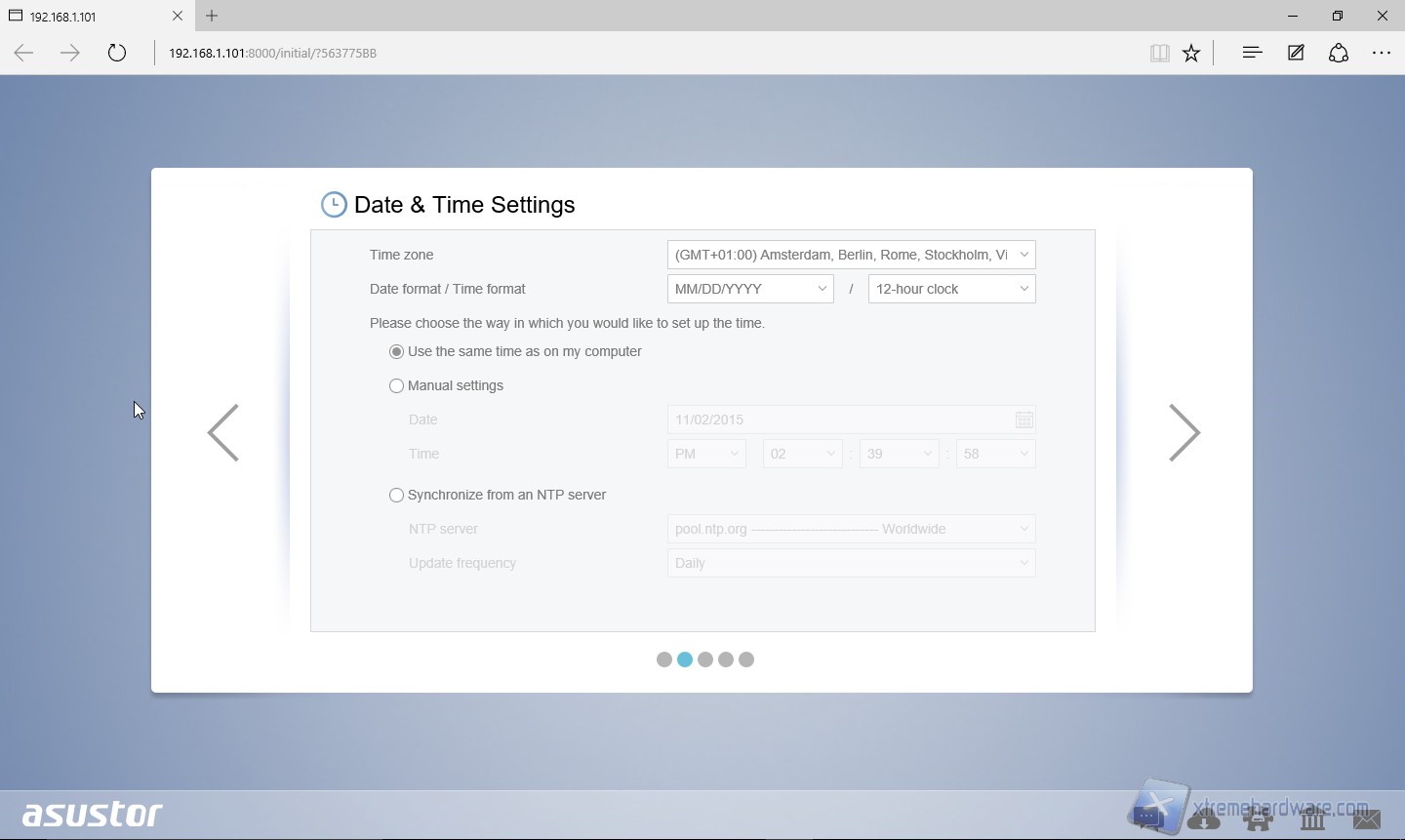Viewport: 1405px width, 840px height.
Task: Open browser More actions ellipsis menu
Action: coord(1382,53)
